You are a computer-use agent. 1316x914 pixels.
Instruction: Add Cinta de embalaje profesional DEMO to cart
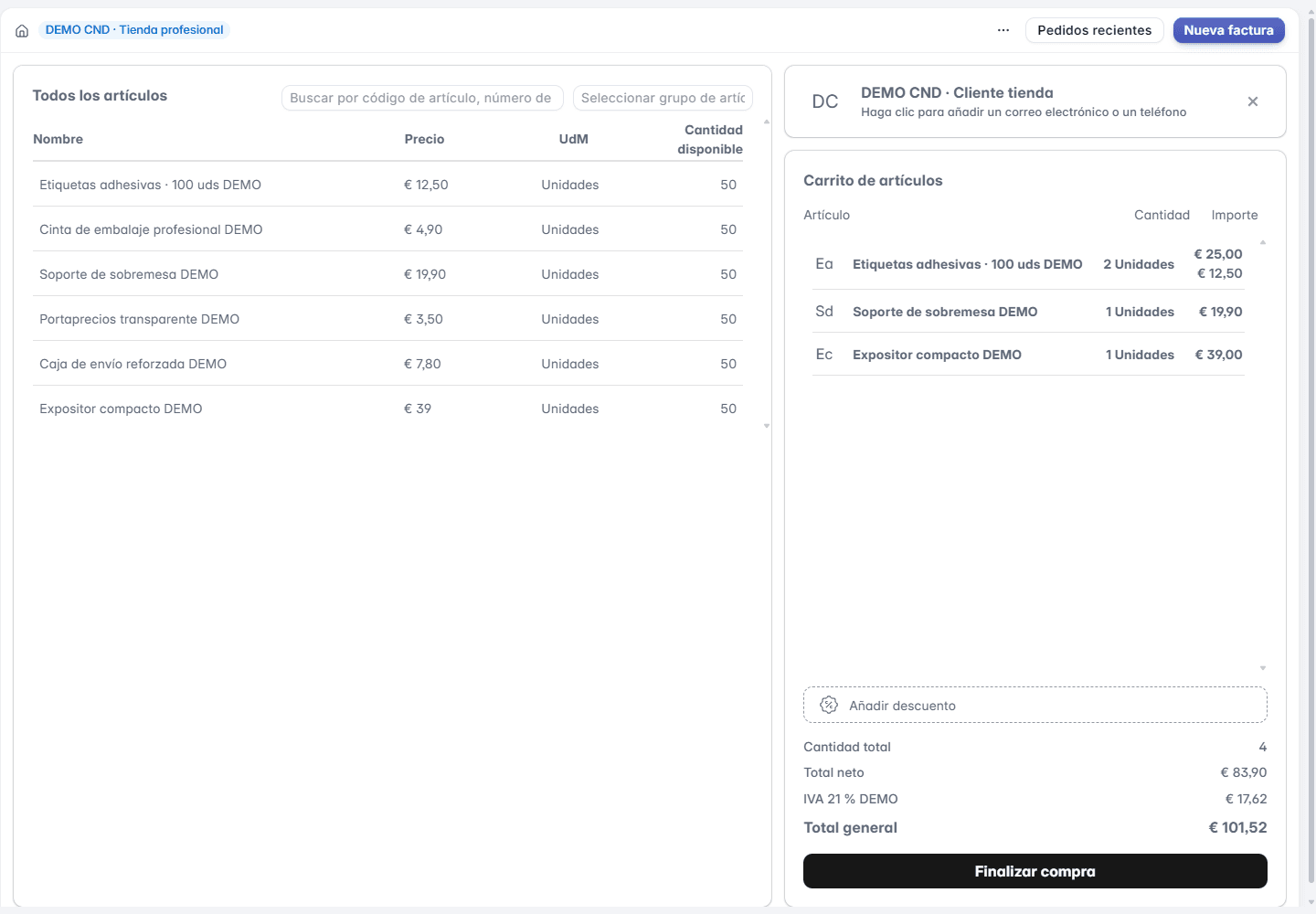pyautogui.click(x=388, y=229)
